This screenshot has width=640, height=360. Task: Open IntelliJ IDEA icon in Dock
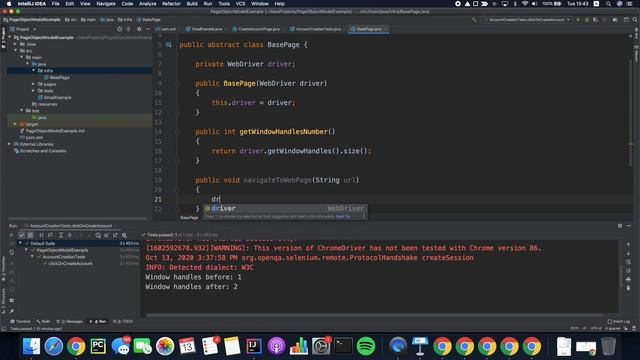click(254, 346)
